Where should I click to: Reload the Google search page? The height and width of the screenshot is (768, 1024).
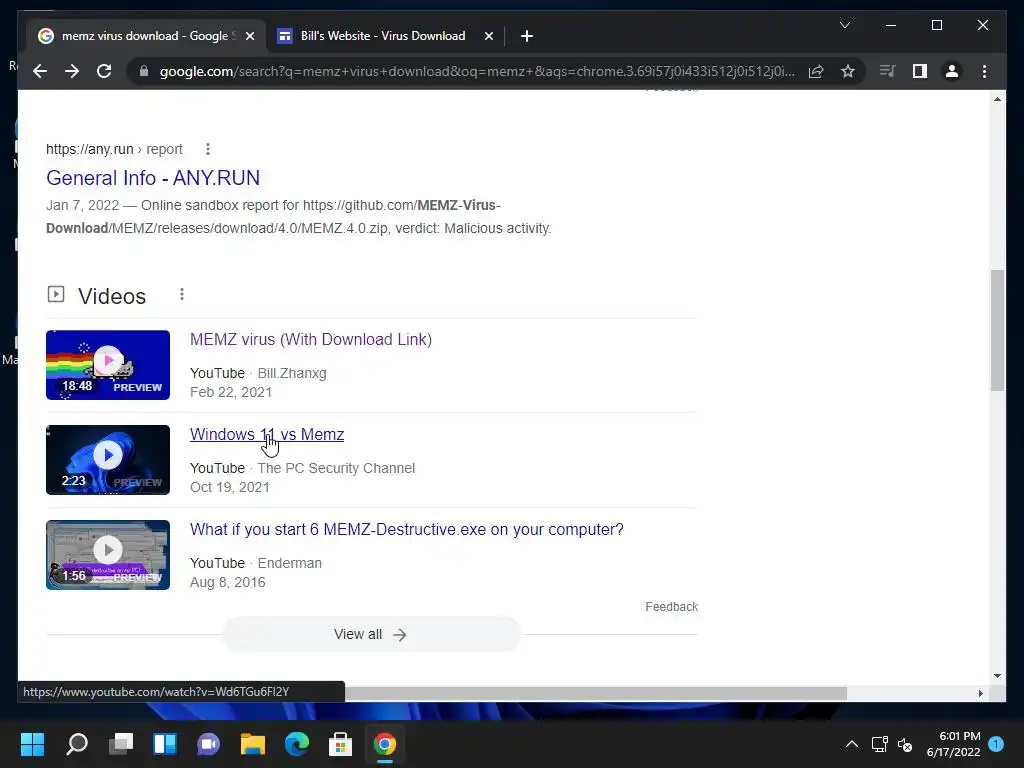click(104, 71)
